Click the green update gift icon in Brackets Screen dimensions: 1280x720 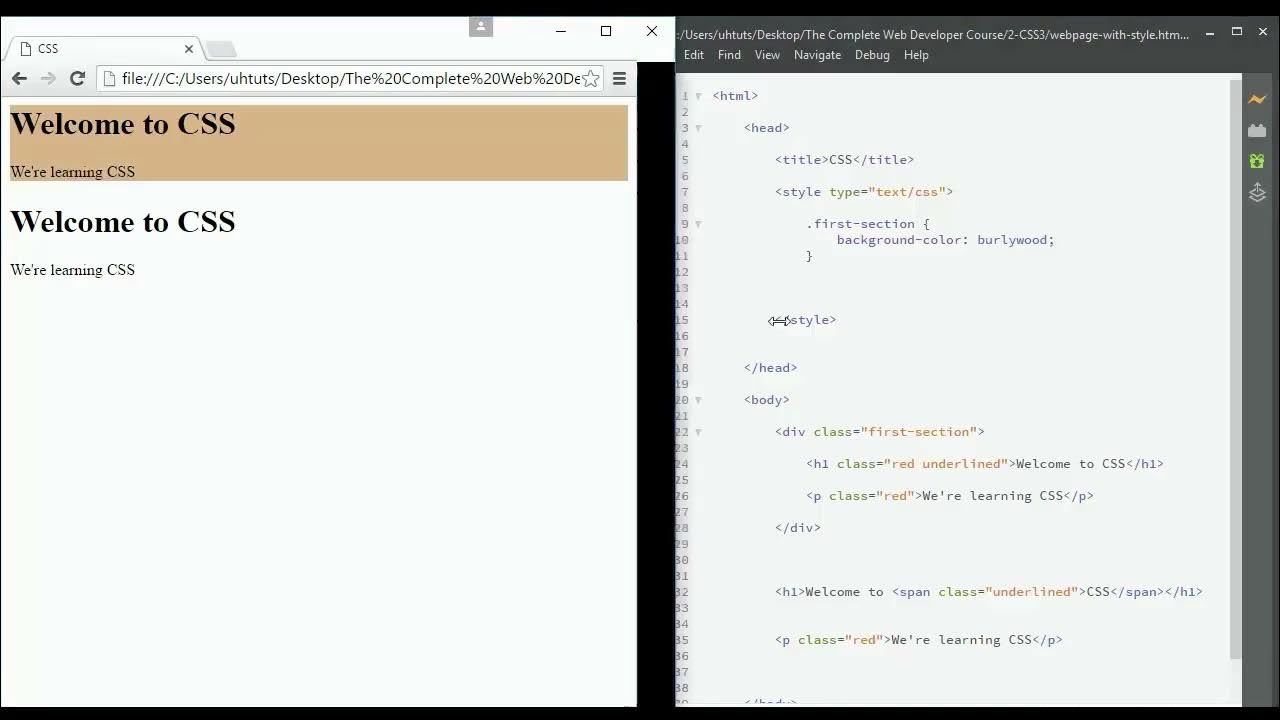[x=1257, y=161]
